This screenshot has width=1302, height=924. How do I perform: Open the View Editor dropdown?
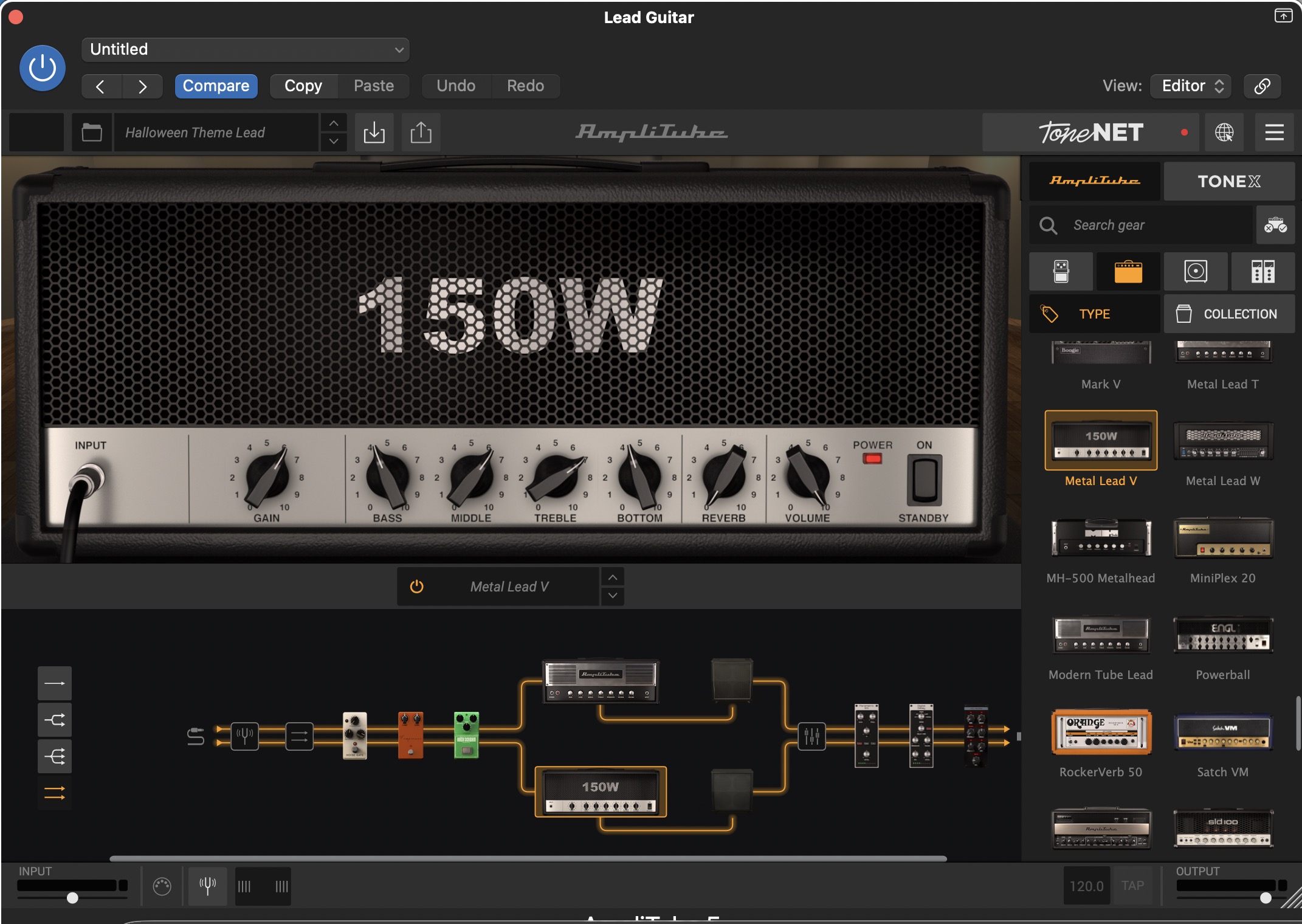(1191, 86)
